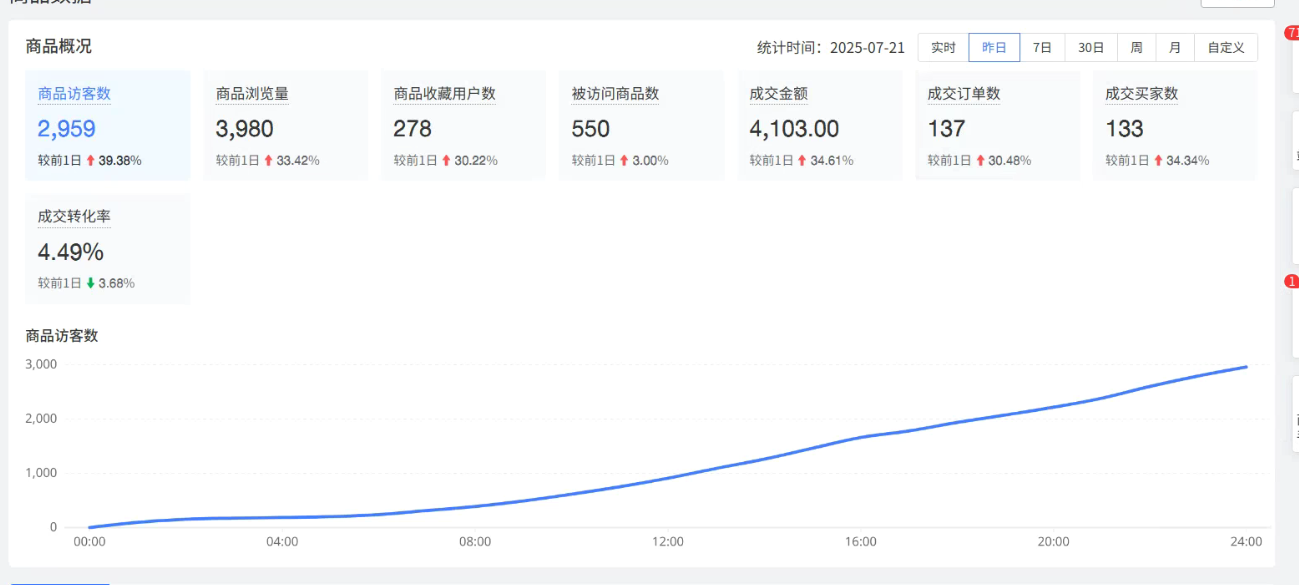
Task: Select the 商品收藏用户数 metric card
Action: coord(462,125)
